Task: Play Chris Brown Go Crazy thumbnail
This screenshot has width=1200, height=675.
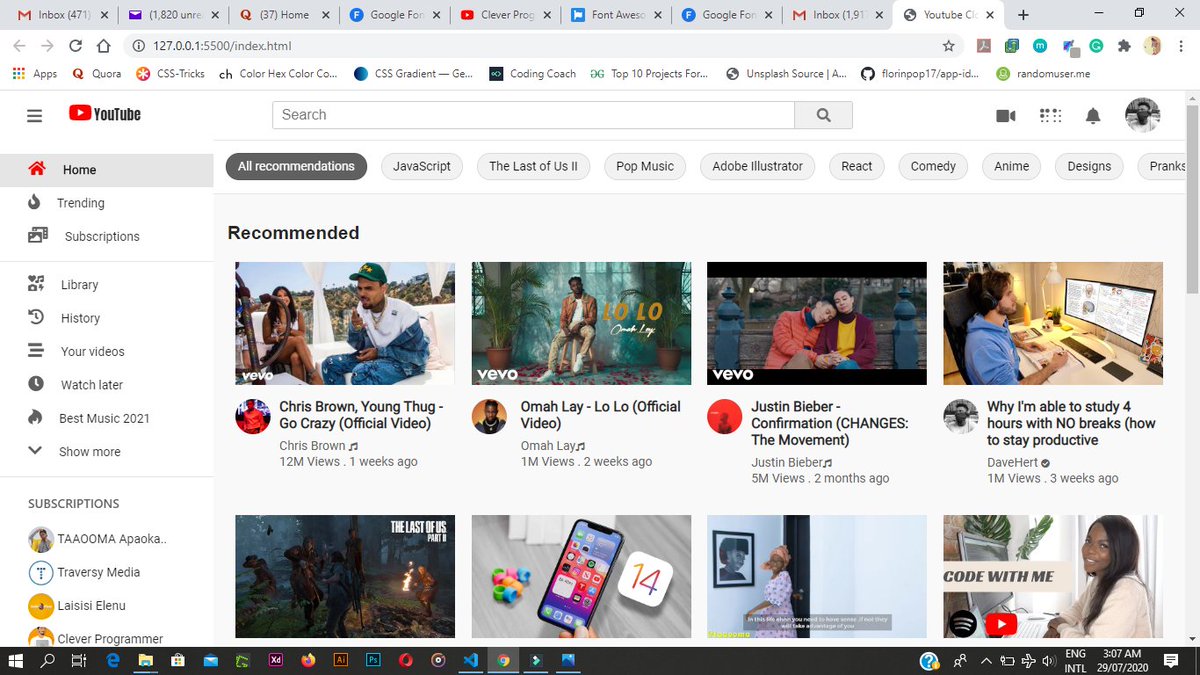Action: tap(345, 324)
